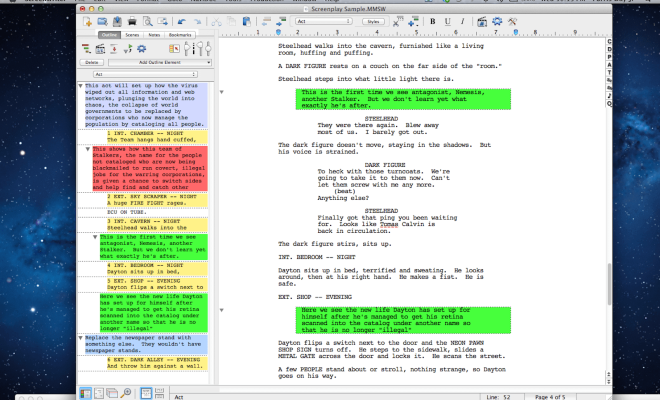The height and width of the screenshot is (400, 660).
Task: Click the colored outline levels icon in sidebar
Action: coord(86,49)
